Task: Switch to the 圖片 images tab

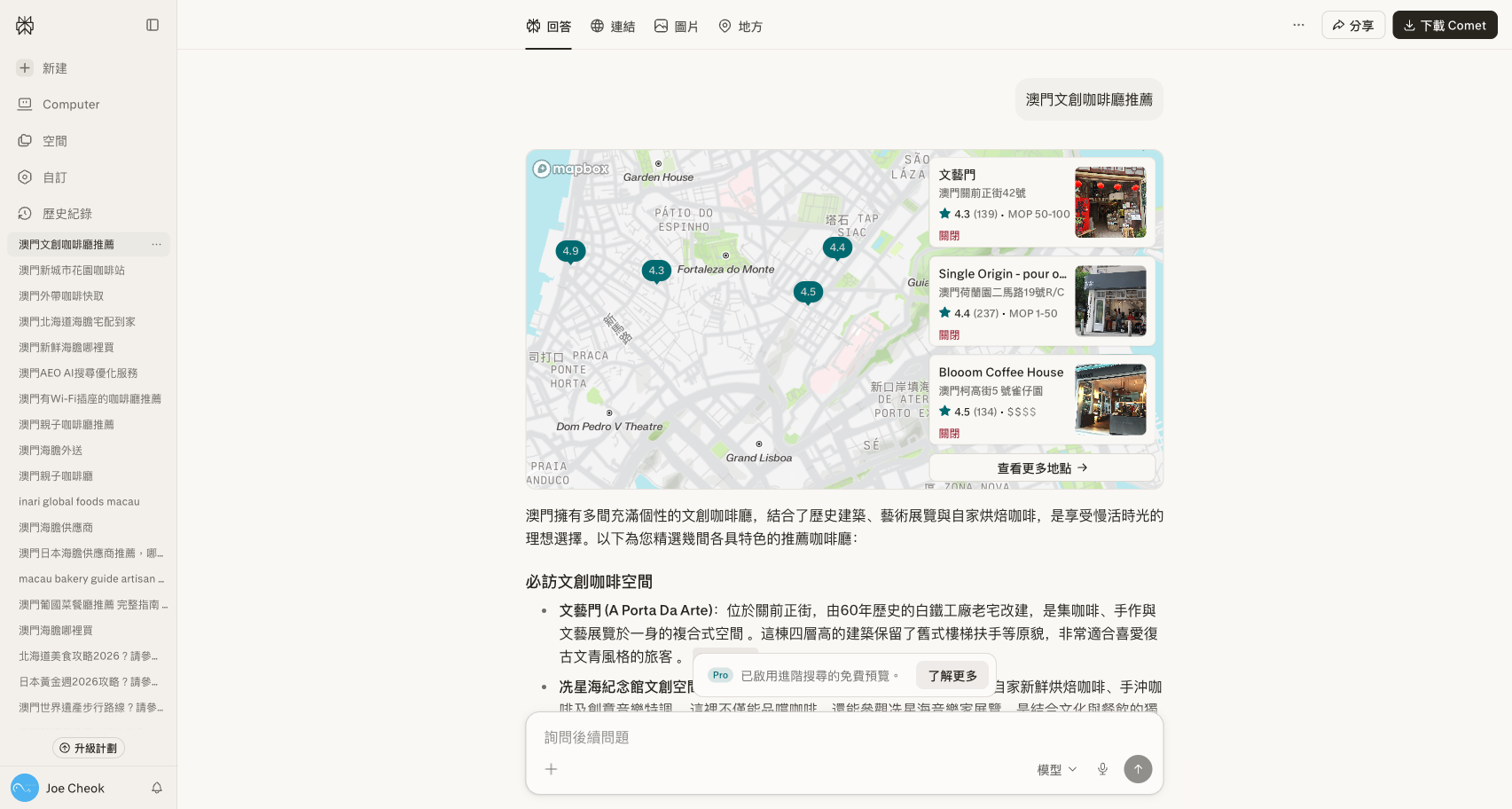Action: point(676,27)
